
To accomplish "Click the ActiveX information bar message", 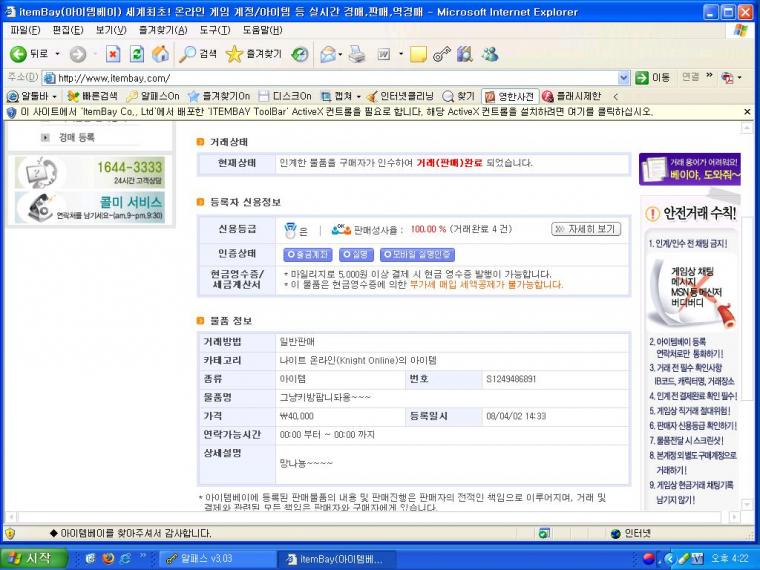I will pyautogui.click(x=336, y=112).
